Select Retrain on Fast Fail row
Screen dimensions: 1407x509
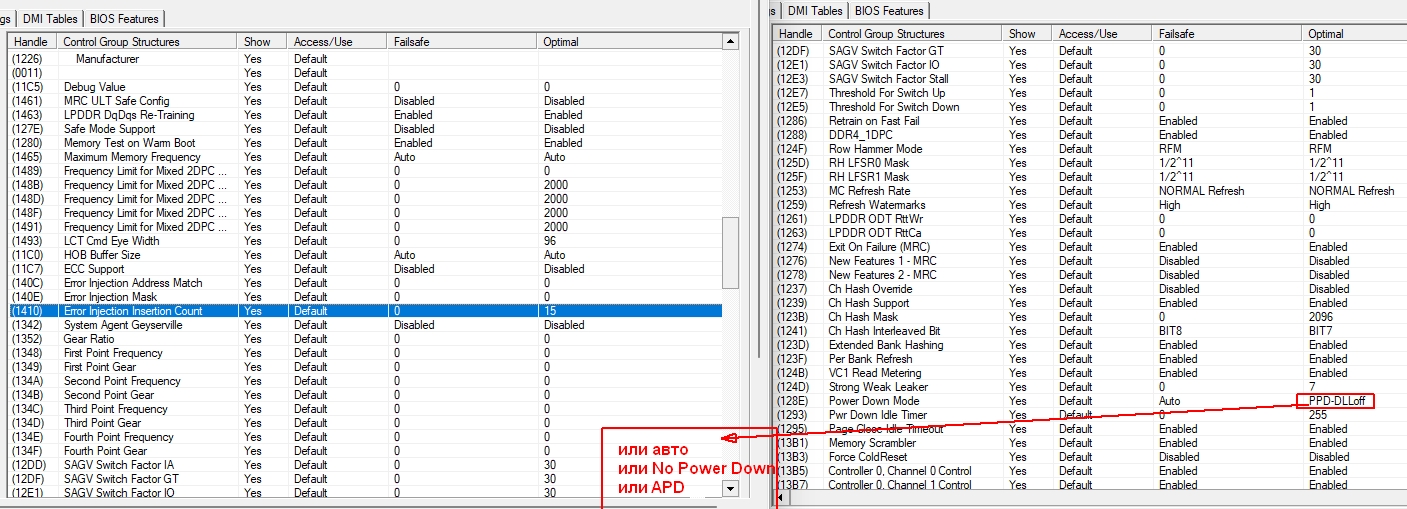tap(1090, 121)
